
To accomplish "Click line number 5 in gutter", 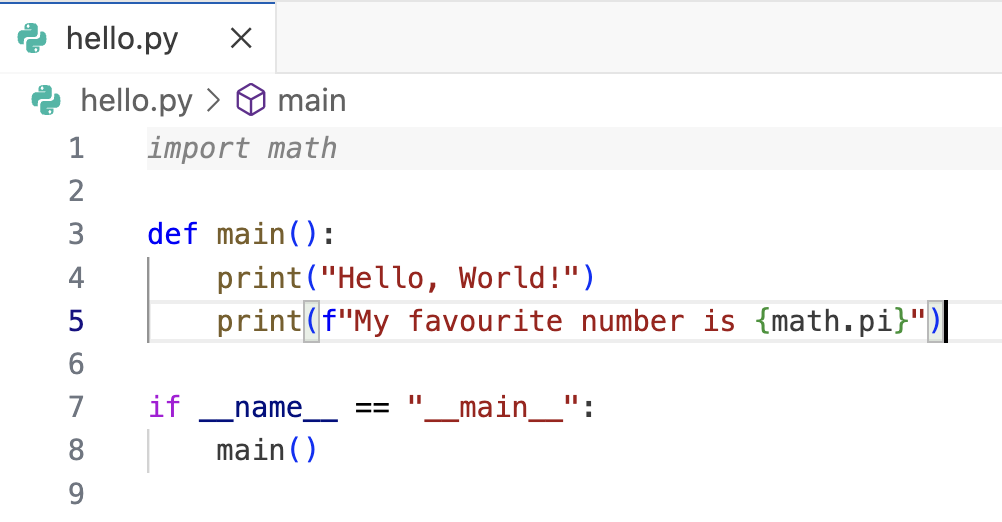I will pyautogui.click(x=77, y=321).
